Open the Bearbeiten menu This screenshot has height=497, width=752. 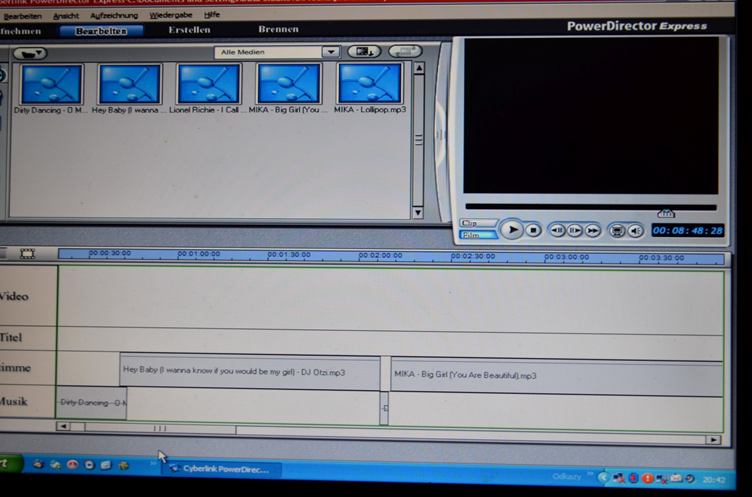pos(22,16)
